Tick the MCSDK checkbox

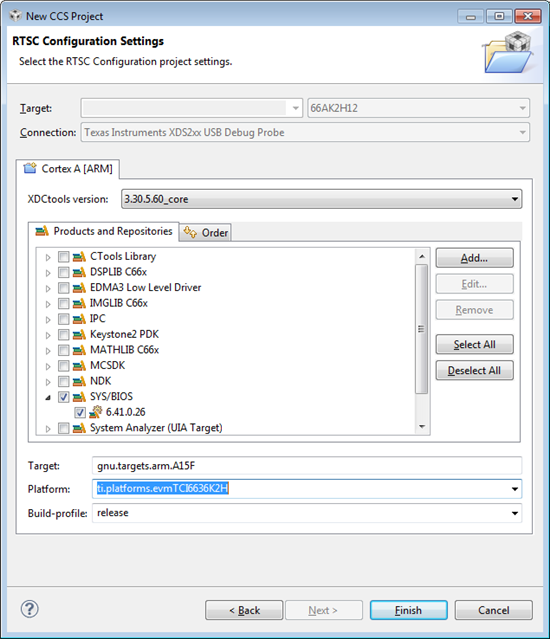(x=64, y=366)
